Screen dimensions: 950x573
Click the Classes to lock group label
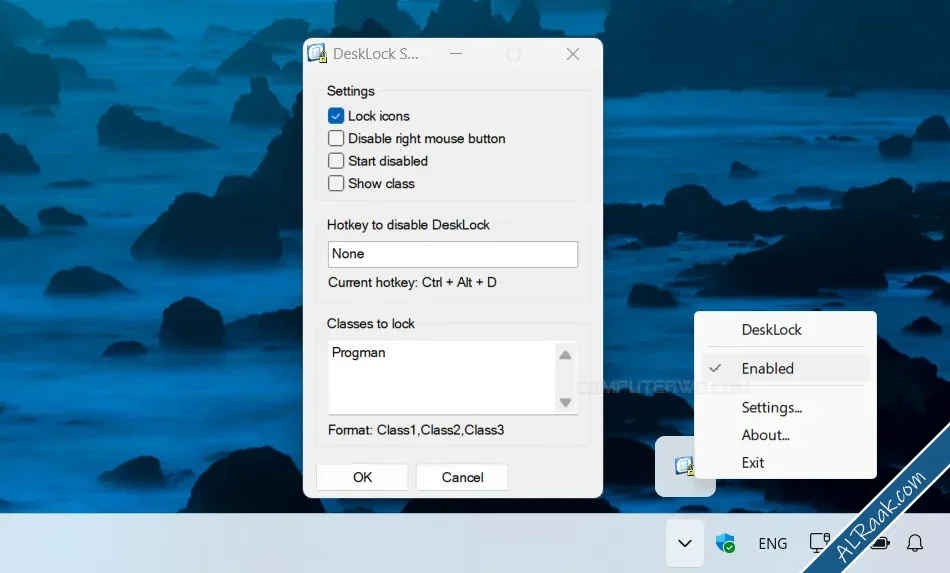(x=370, y=323)
